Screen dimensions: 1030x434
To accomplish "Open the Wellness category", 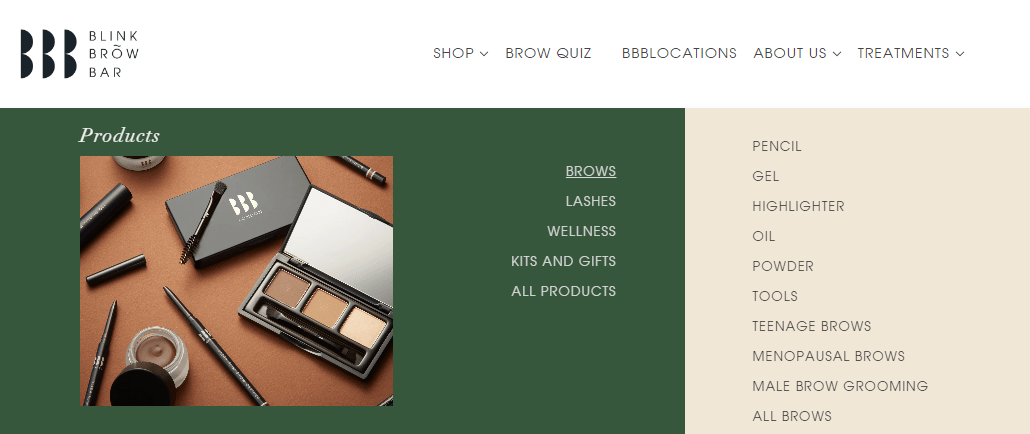I will 581,231.
